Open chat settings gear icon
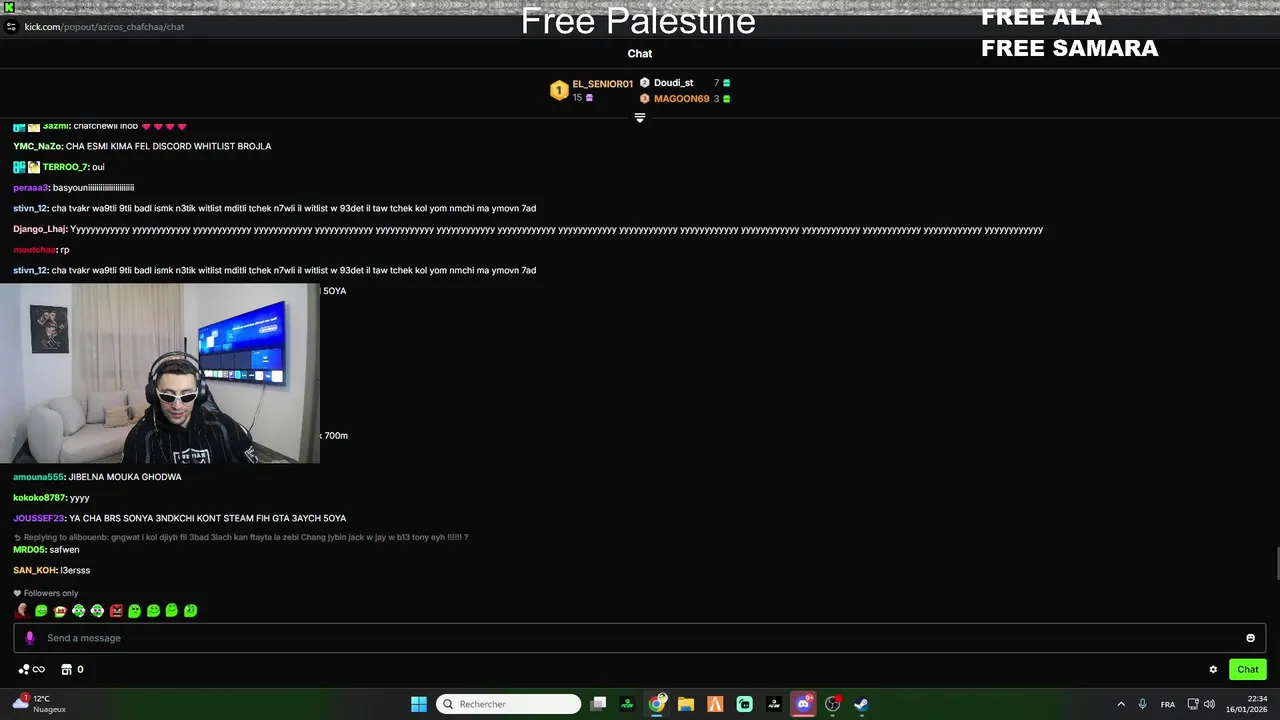 tap(1213, 670)
